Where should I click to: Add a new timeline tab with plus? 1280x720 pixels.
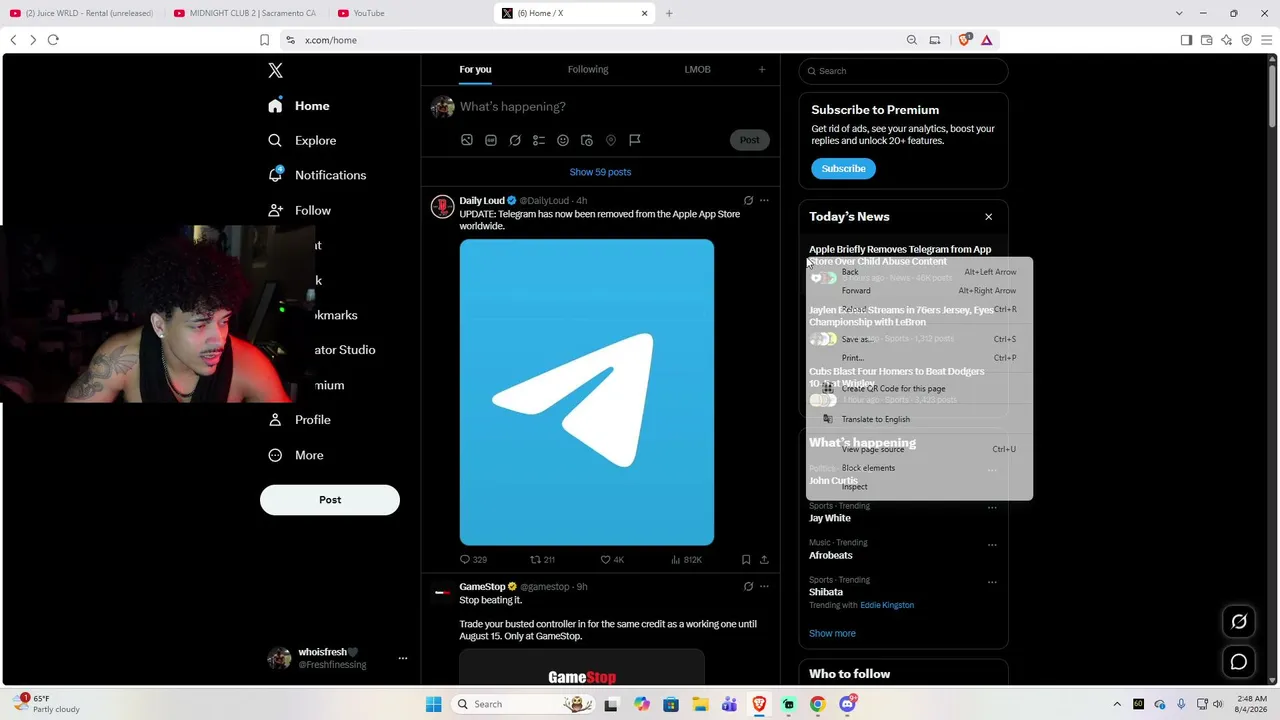click(762, 70)
